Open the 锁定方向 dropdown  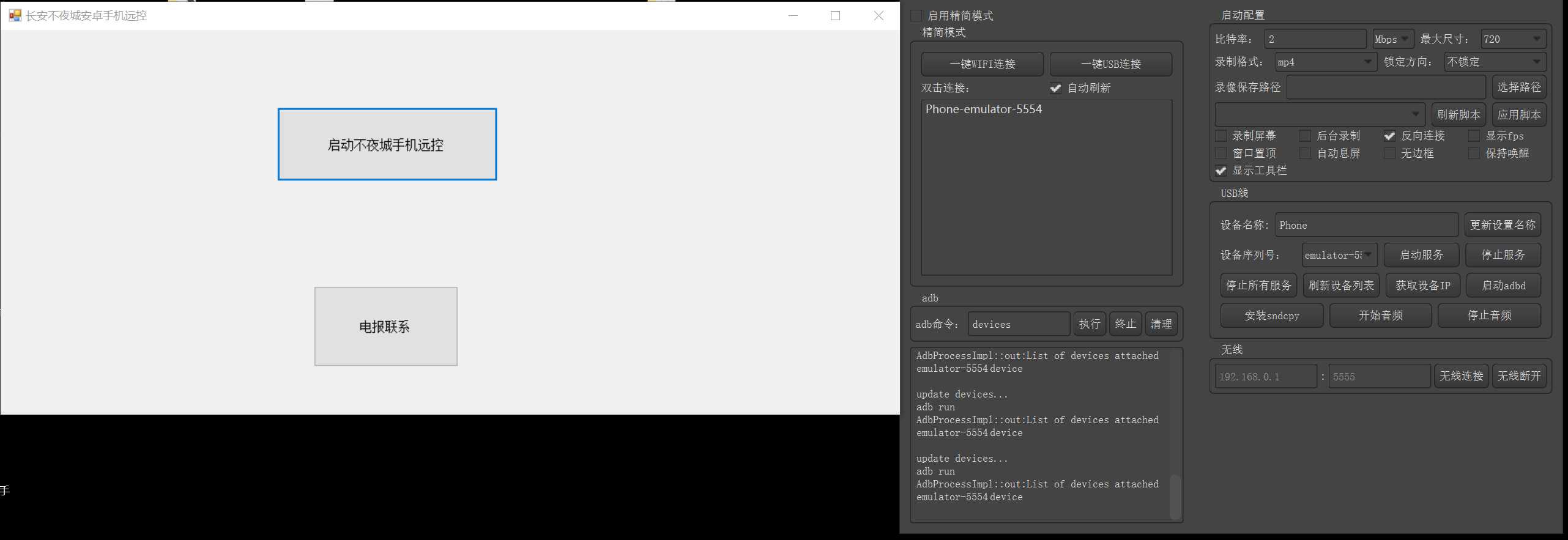(x=1495, y=62)
